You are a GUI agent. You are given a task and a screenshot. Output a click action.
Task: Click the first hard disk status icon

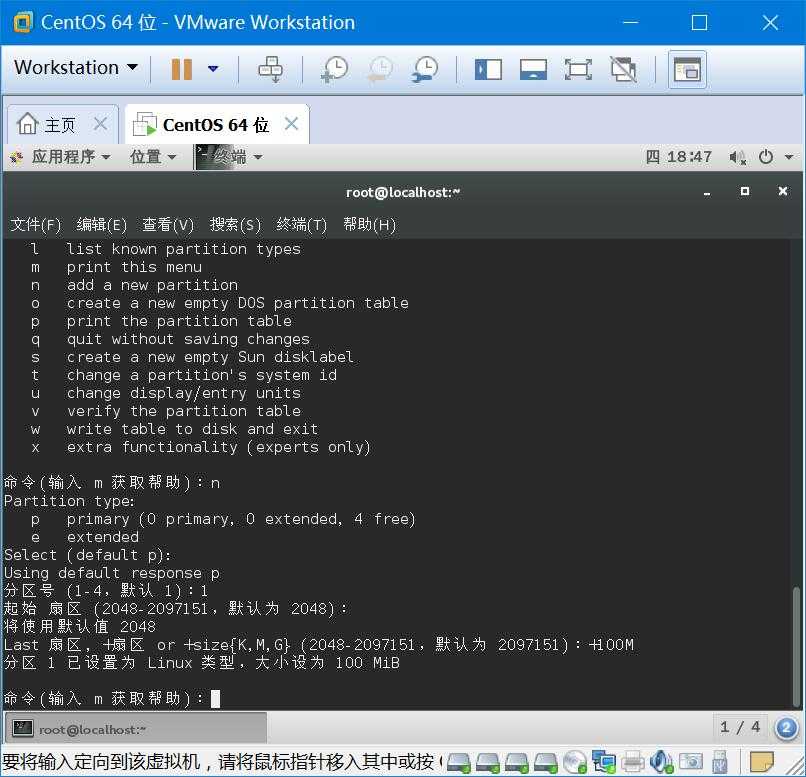pyautogui.click(x=459, y=762)
